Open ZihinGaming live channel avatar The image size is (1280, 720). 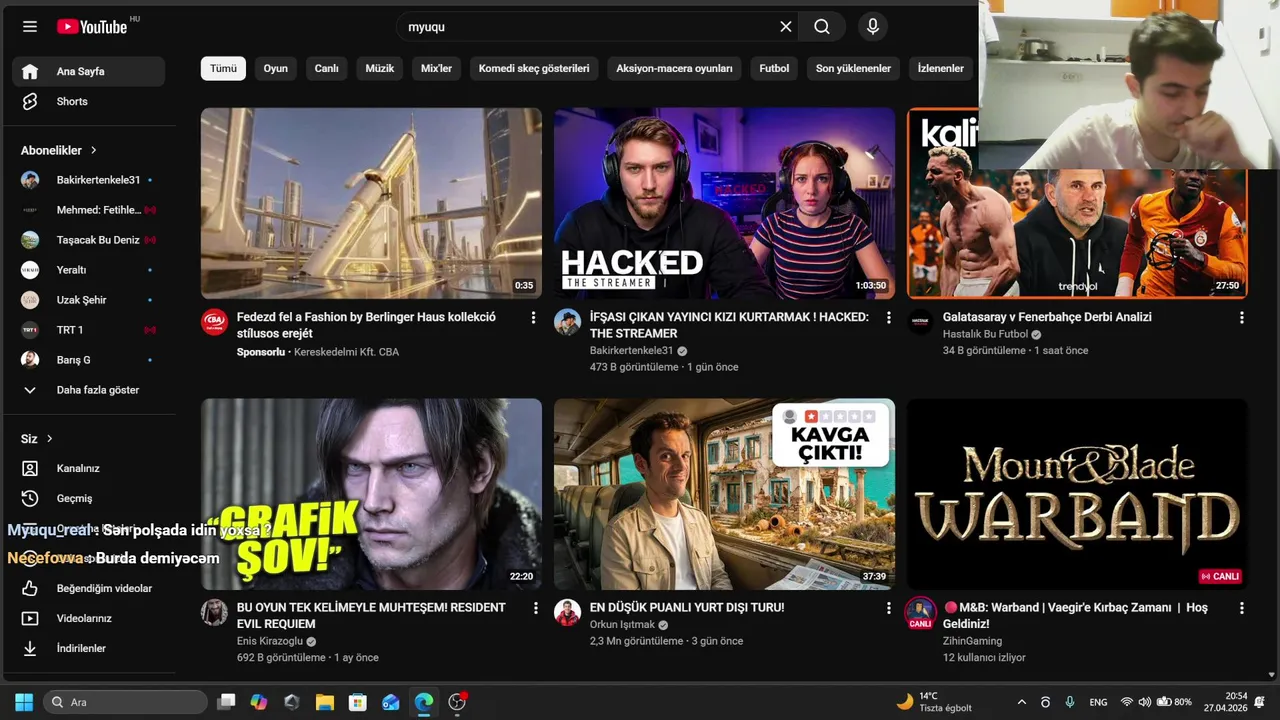point(920,614)
